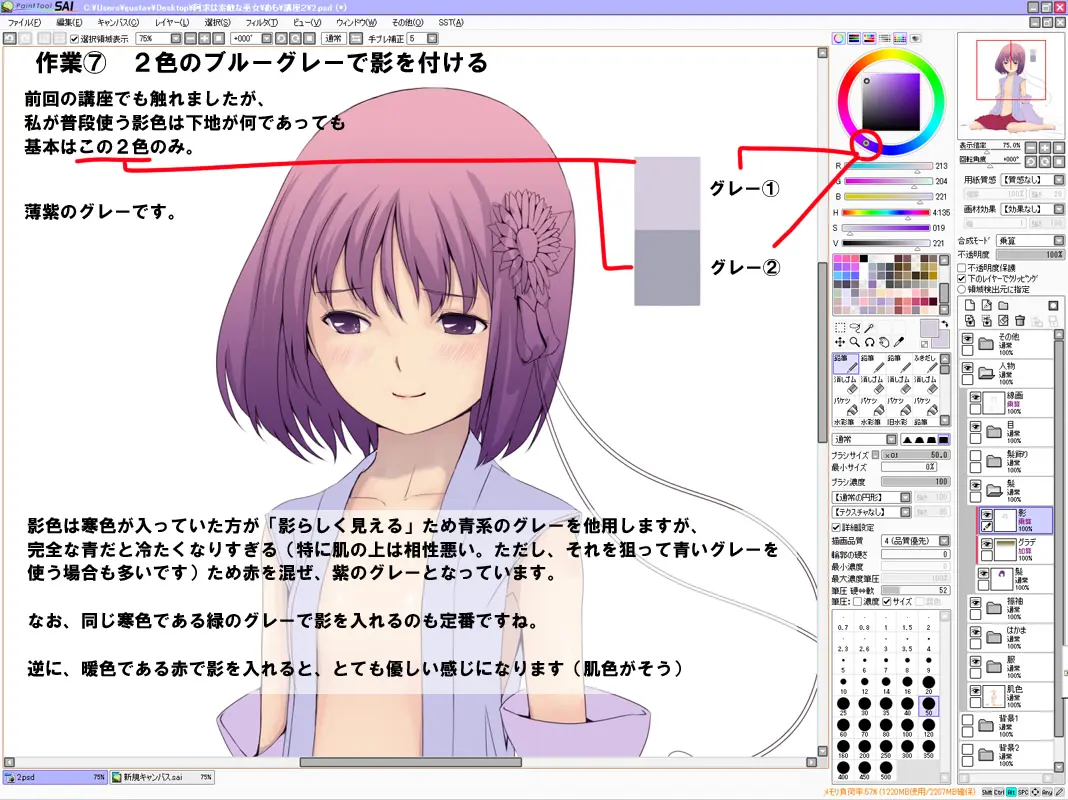Click the navigator preview thumbnail
Viewport: 1068px width, 800px height.
click(1010, 84)
